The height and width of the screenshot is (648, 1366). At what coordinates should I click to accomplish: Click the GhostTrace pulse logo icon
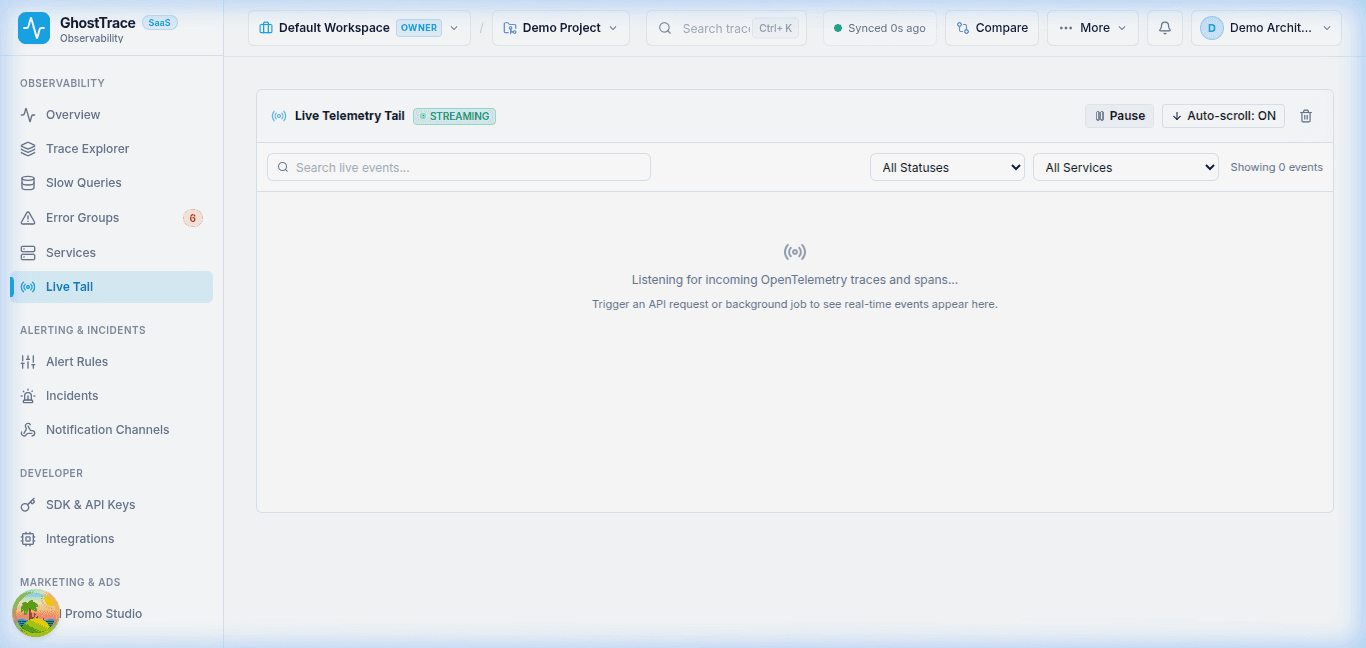(34, 28)
